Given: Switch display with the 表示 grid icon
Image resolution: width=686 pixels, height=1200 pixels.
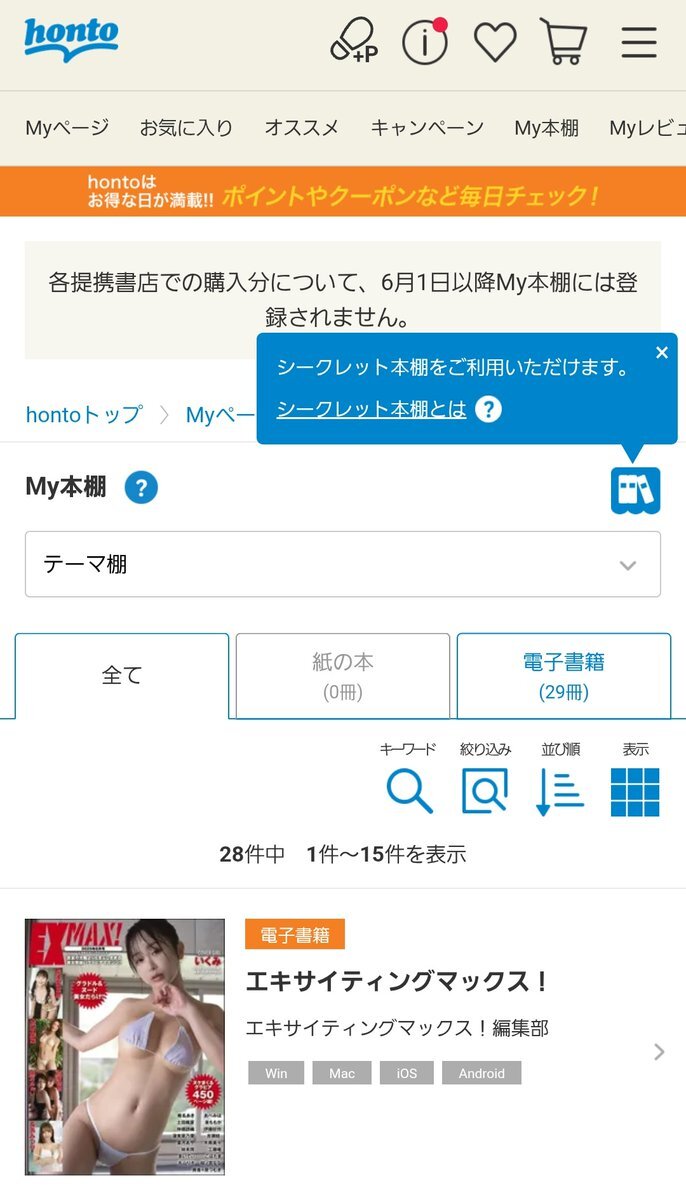Looking at the screenshot, I should tap(635, 791).
